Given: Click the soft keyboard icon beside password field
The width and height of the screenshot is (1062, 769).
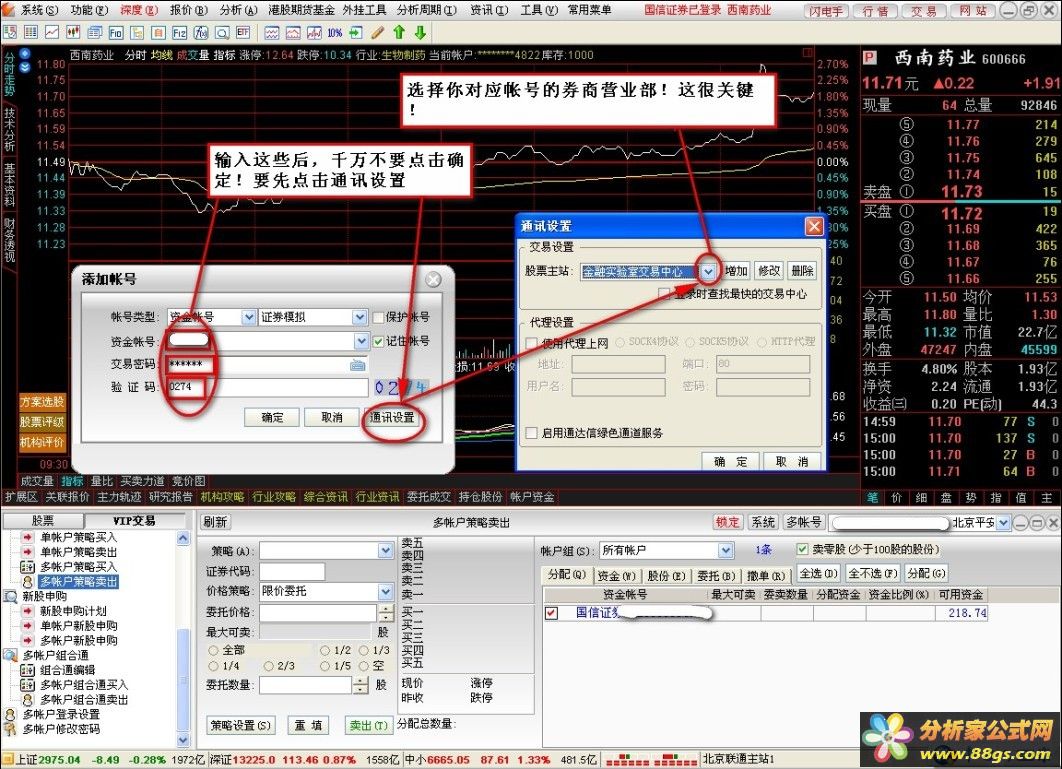Looking at the screenshot, I should [357, 365].
